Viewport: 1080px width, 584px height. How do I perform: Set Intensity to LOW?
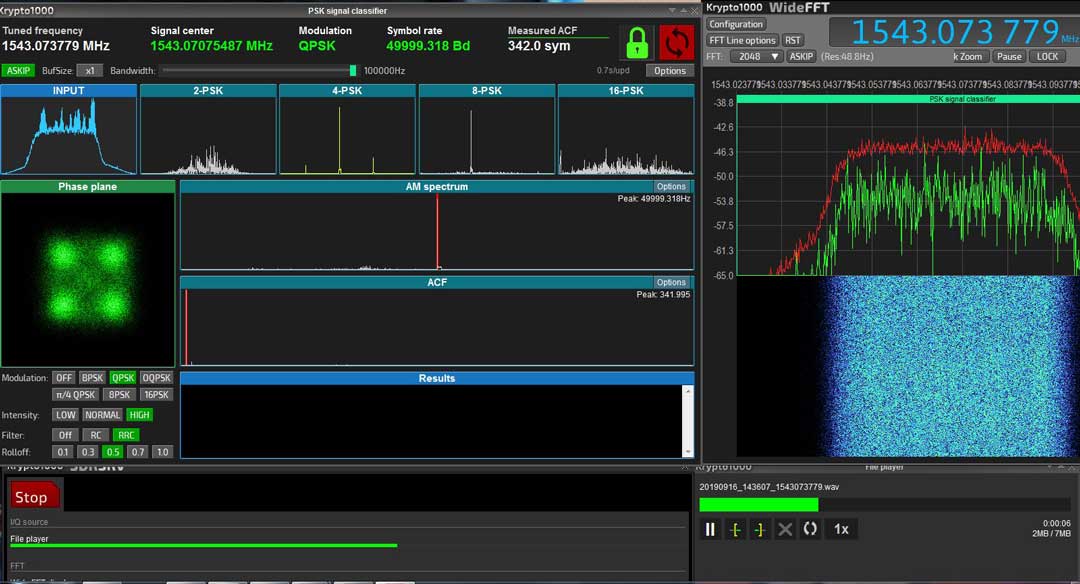coord(65,415)
